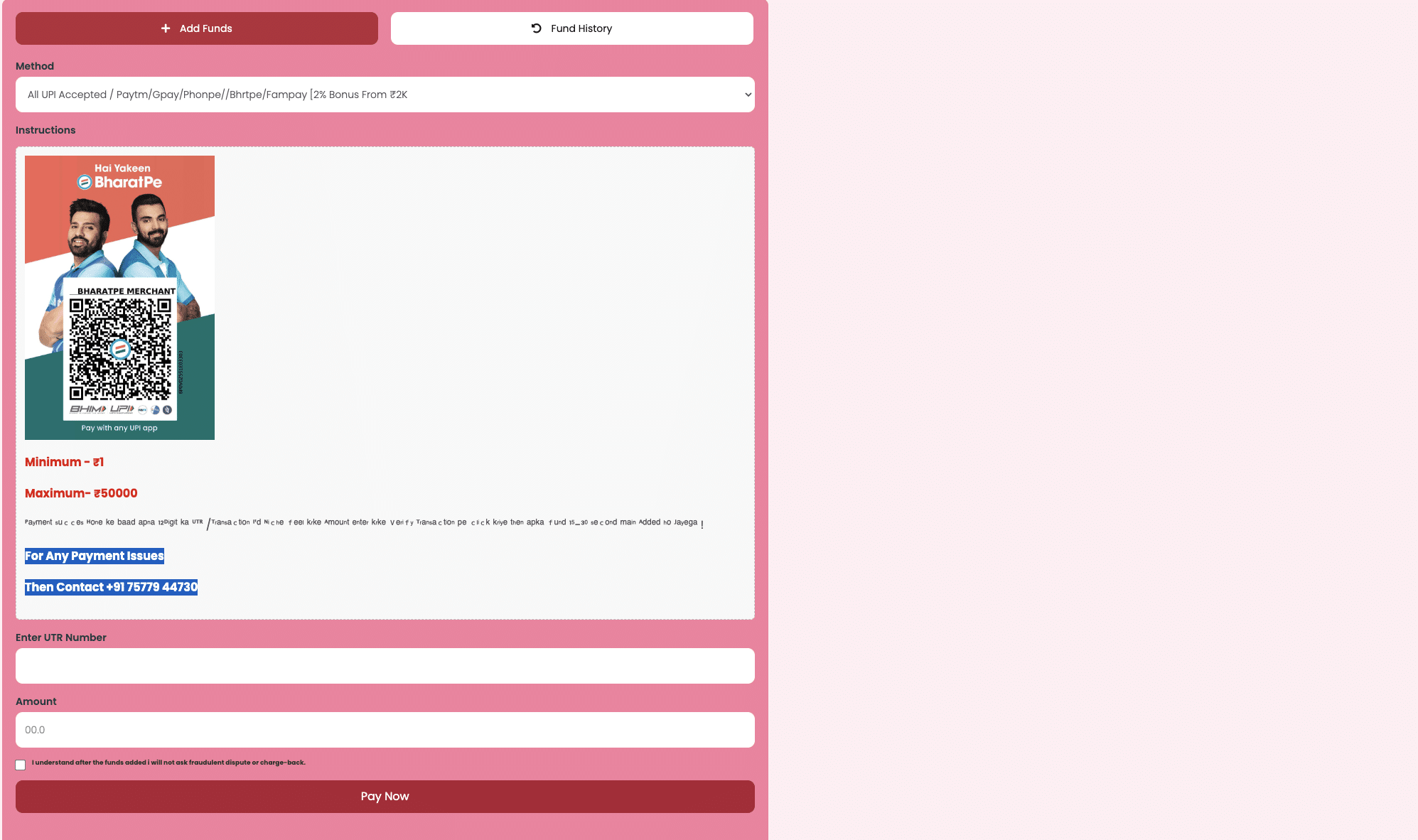
Task: Click the Enter UTR Number input field
Action: pyautogui.click(x=385, y=666)
